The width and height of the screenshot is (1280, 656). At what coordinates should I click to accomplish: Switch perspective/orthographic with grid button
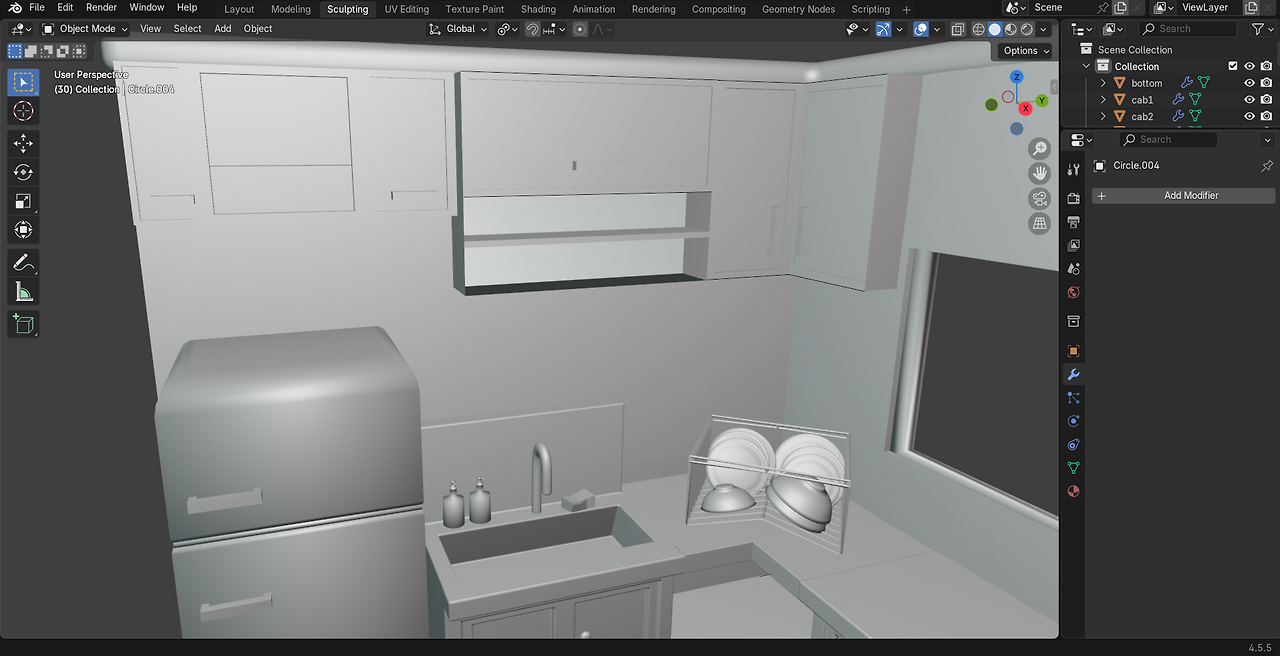click(x=1040, y=223)
